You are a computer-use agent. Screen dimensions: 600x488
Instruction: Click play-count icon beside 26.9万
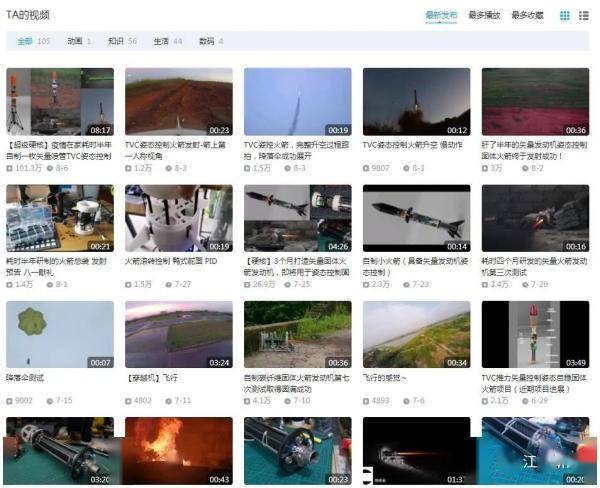pyautogui.click(x=247, y=284)
